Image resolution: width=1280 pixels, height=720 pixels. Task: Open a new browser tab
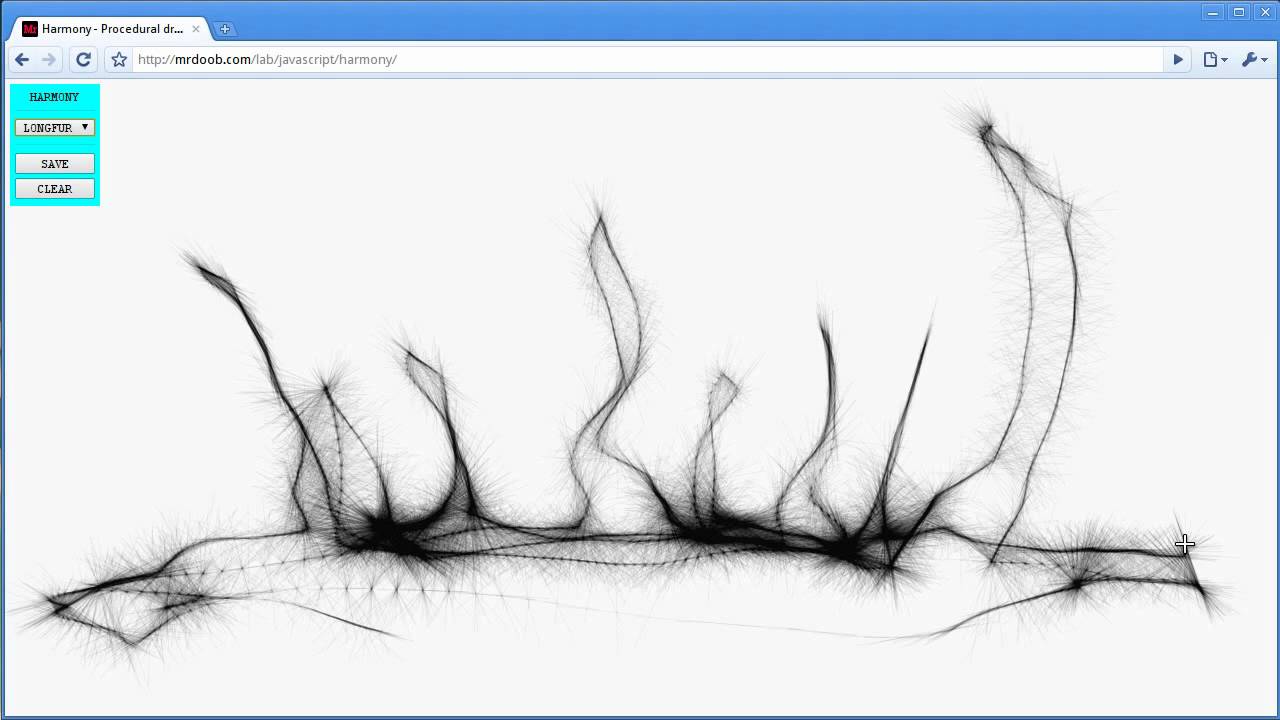pyautogui.click(x=225, y=29)
